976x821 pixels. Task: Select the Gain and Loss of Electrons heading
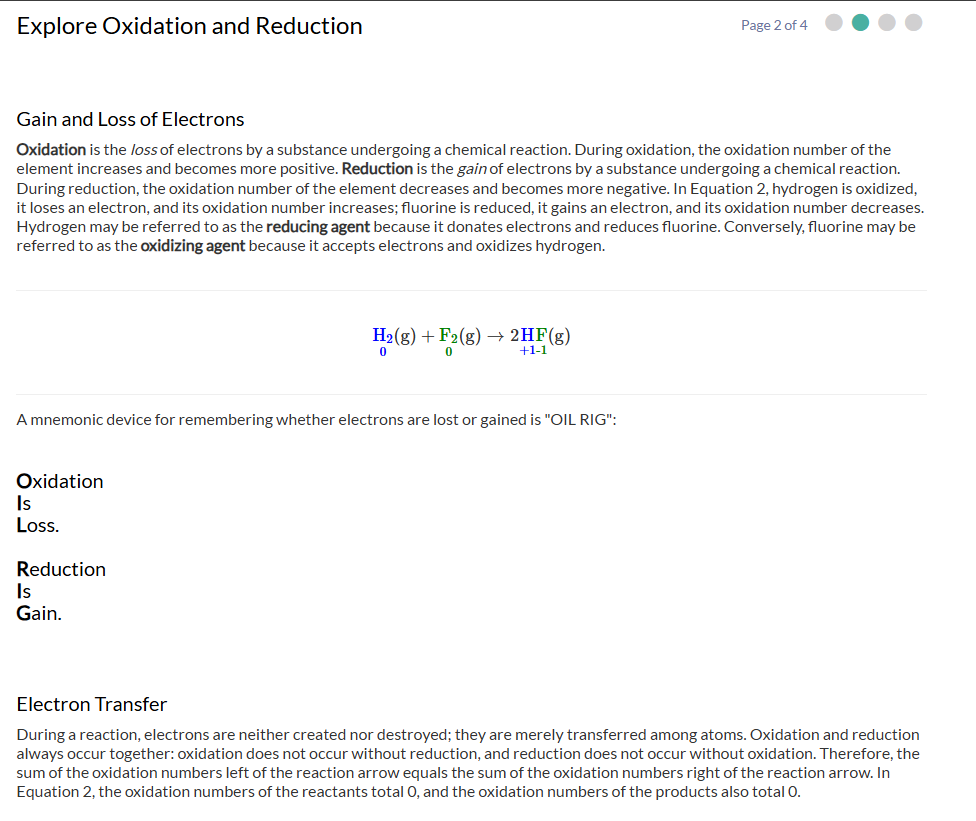point(130,119)
